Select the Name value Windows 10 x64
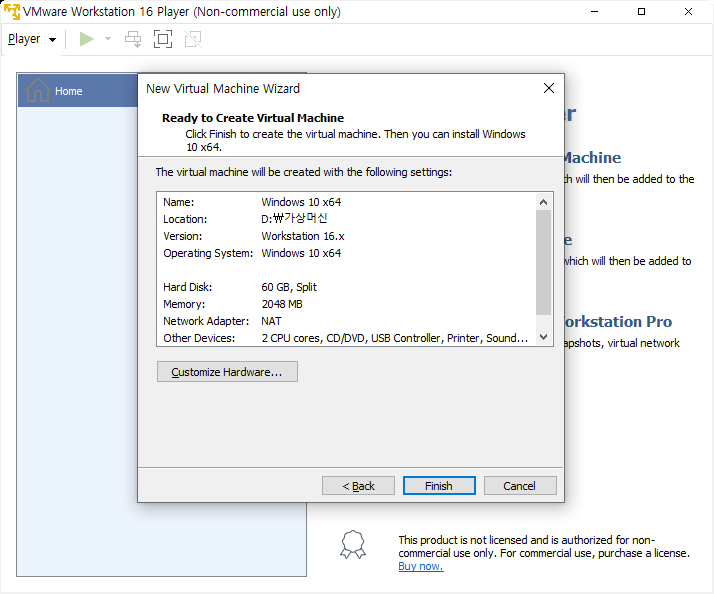This screenshot has height=594, width=714. [301, 202]
